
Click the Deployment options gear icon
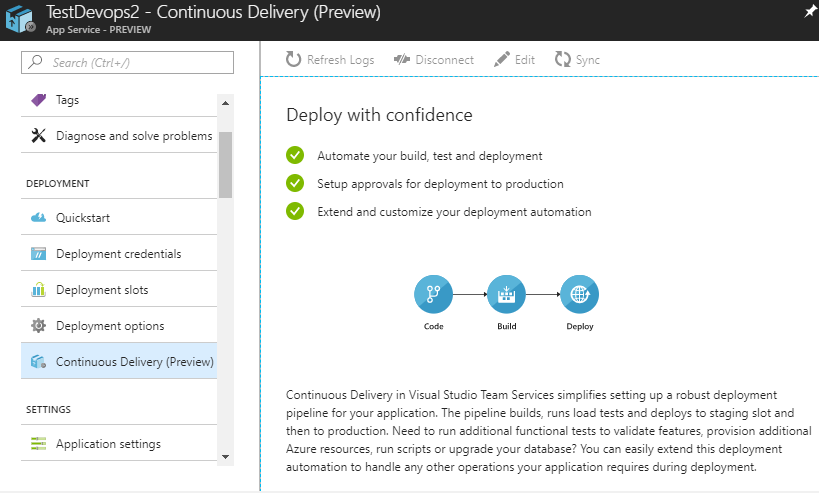pos(39,326)
